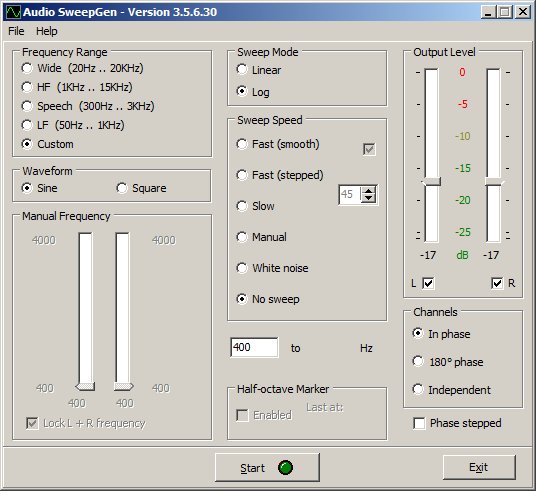Click the Start button
The width and height of the screenshot is (536, 491).
[x=267, y=467]
